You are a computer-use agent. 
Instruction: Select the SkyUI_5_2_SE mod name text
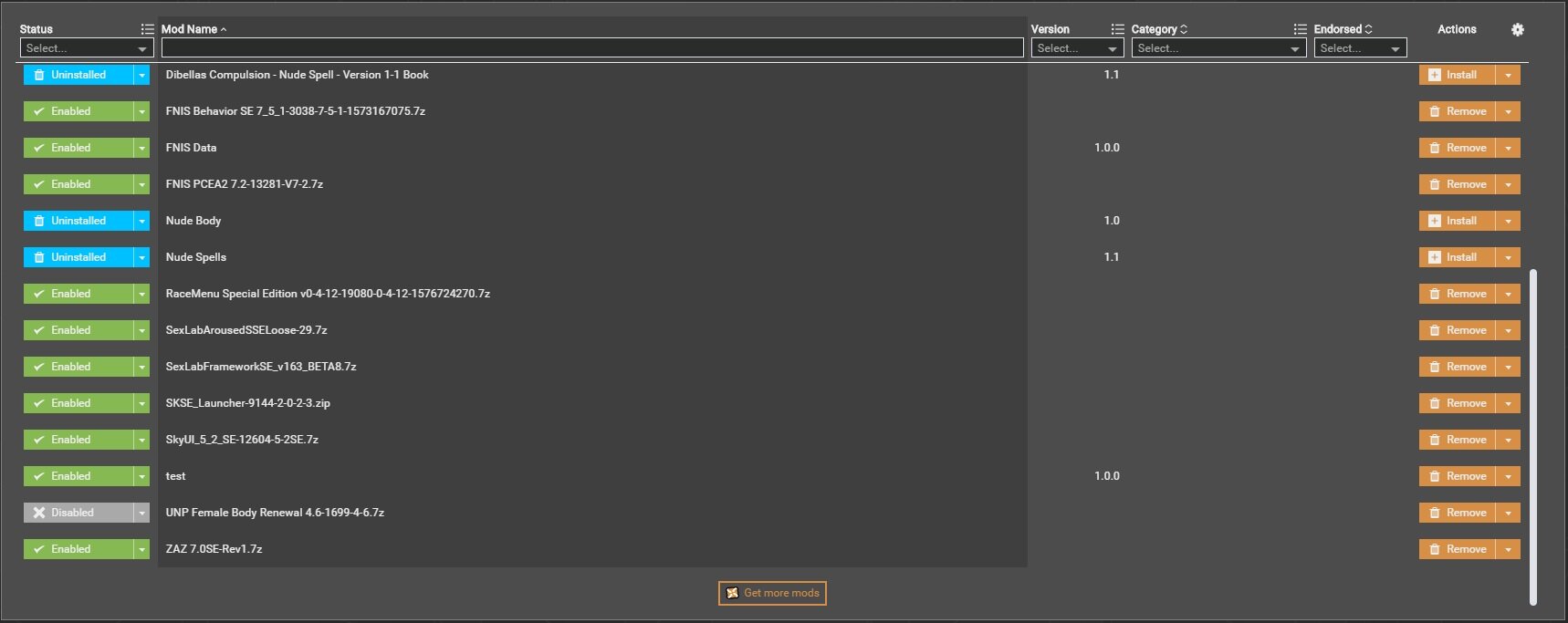pos(242,440)
